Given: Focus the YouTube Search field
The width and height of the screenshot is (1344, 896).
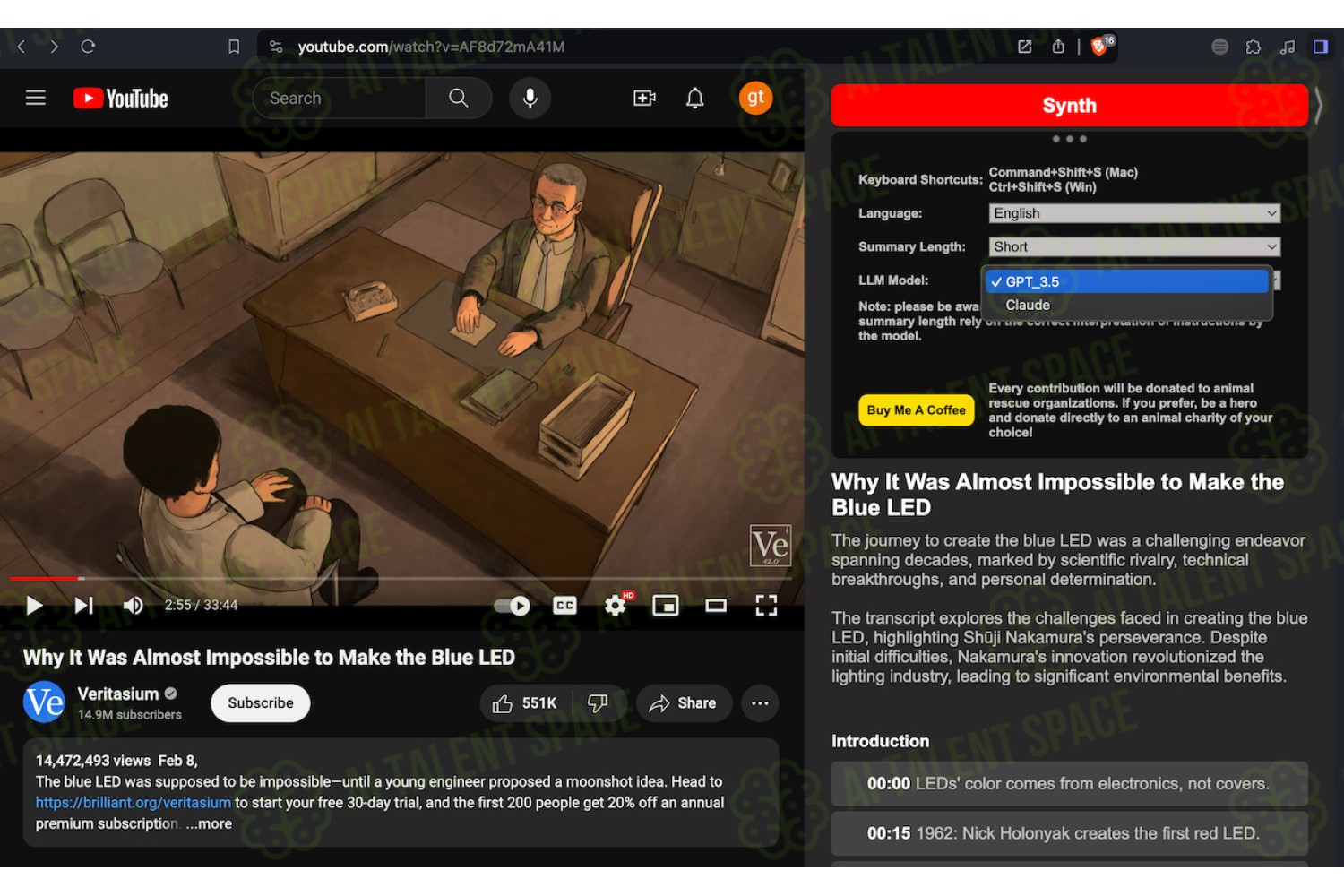Looking at the screenshot, I should (339, 98).
